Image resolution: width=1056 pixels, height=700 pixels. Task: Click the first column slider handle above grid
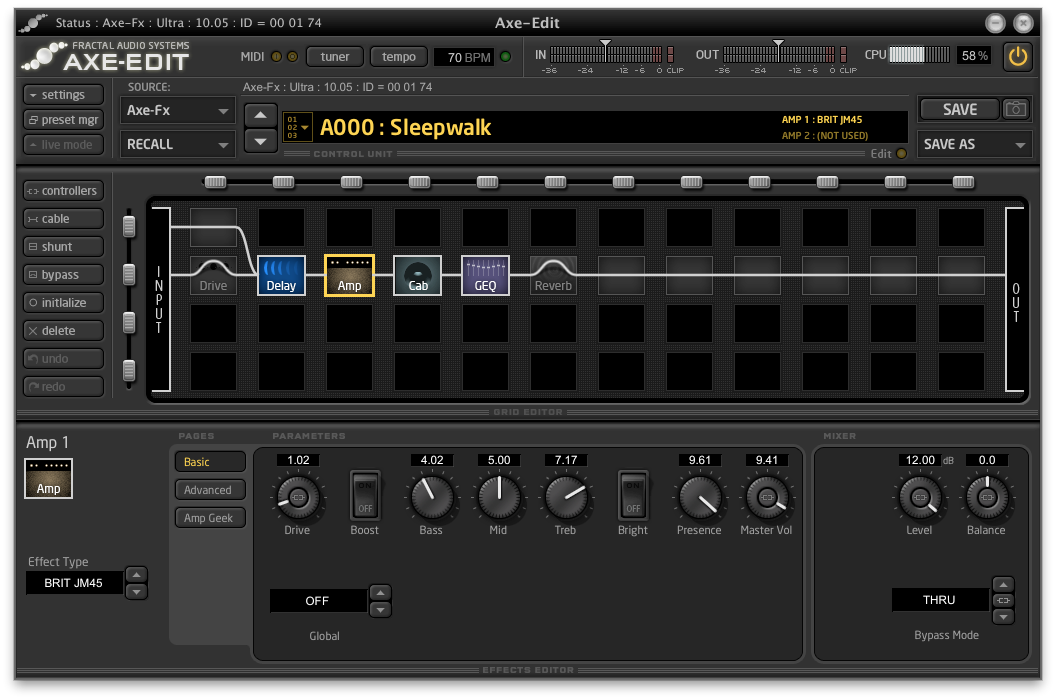216,182
